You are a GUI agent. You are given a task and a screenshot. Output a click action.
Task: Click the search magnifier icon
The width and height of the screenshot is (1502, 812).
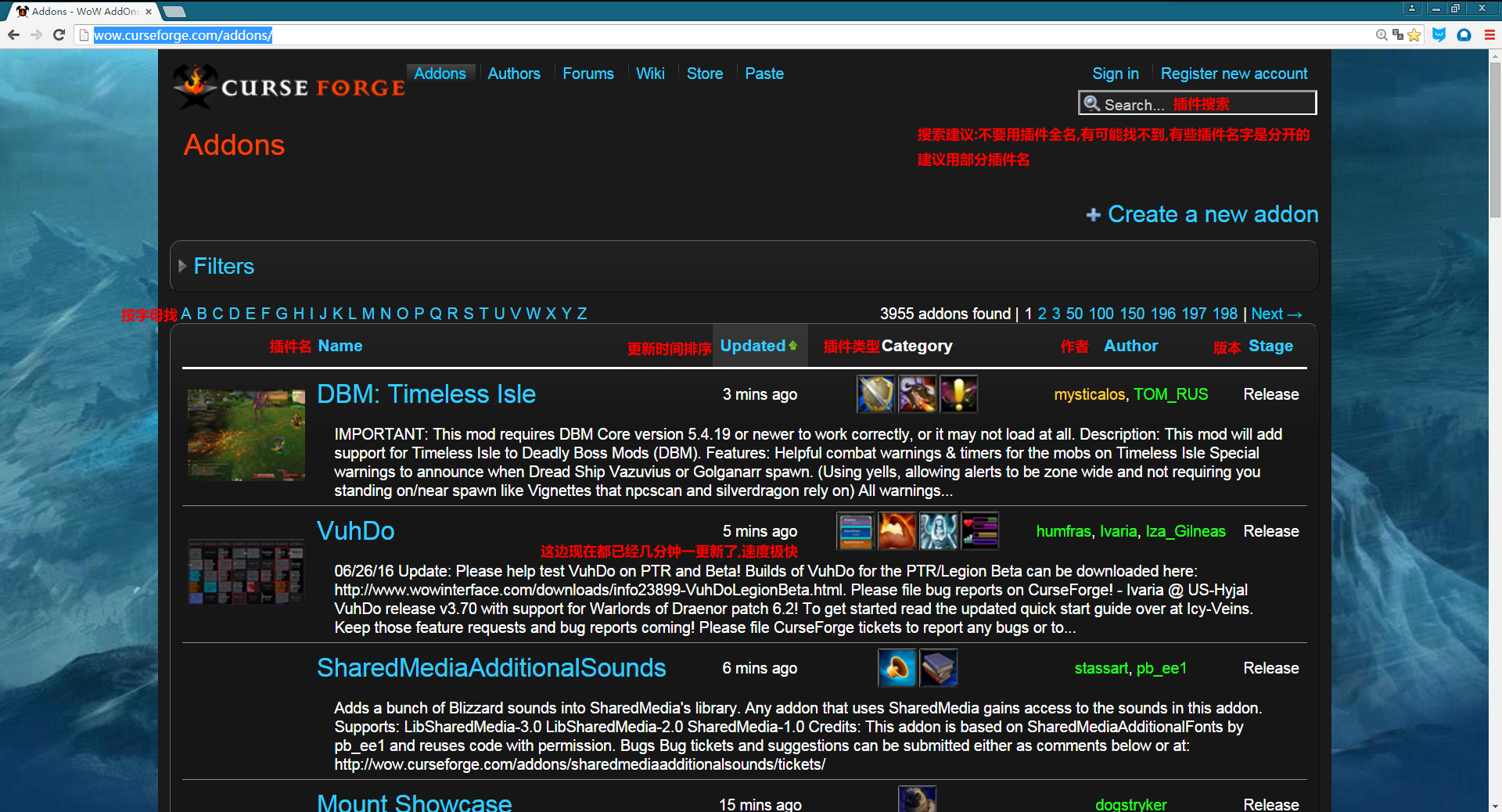pyautogui.click(x=1092, y=103)
